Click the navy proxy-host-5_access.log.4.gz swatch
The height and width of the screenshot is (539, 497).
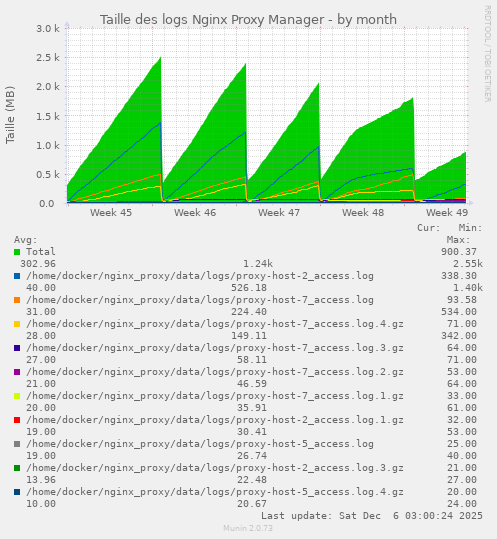click(x=17, y=492)
